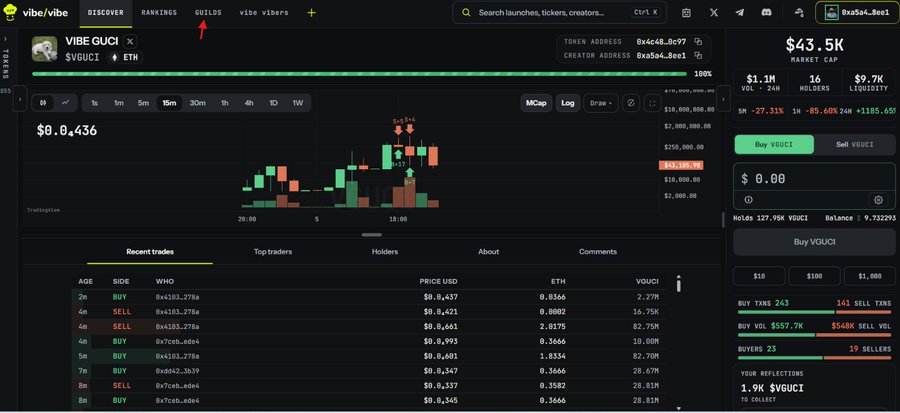Image resolution: width=900 pixels, height=413 pixels.
Task: Select the $10 preset amount
Action: 759,276
